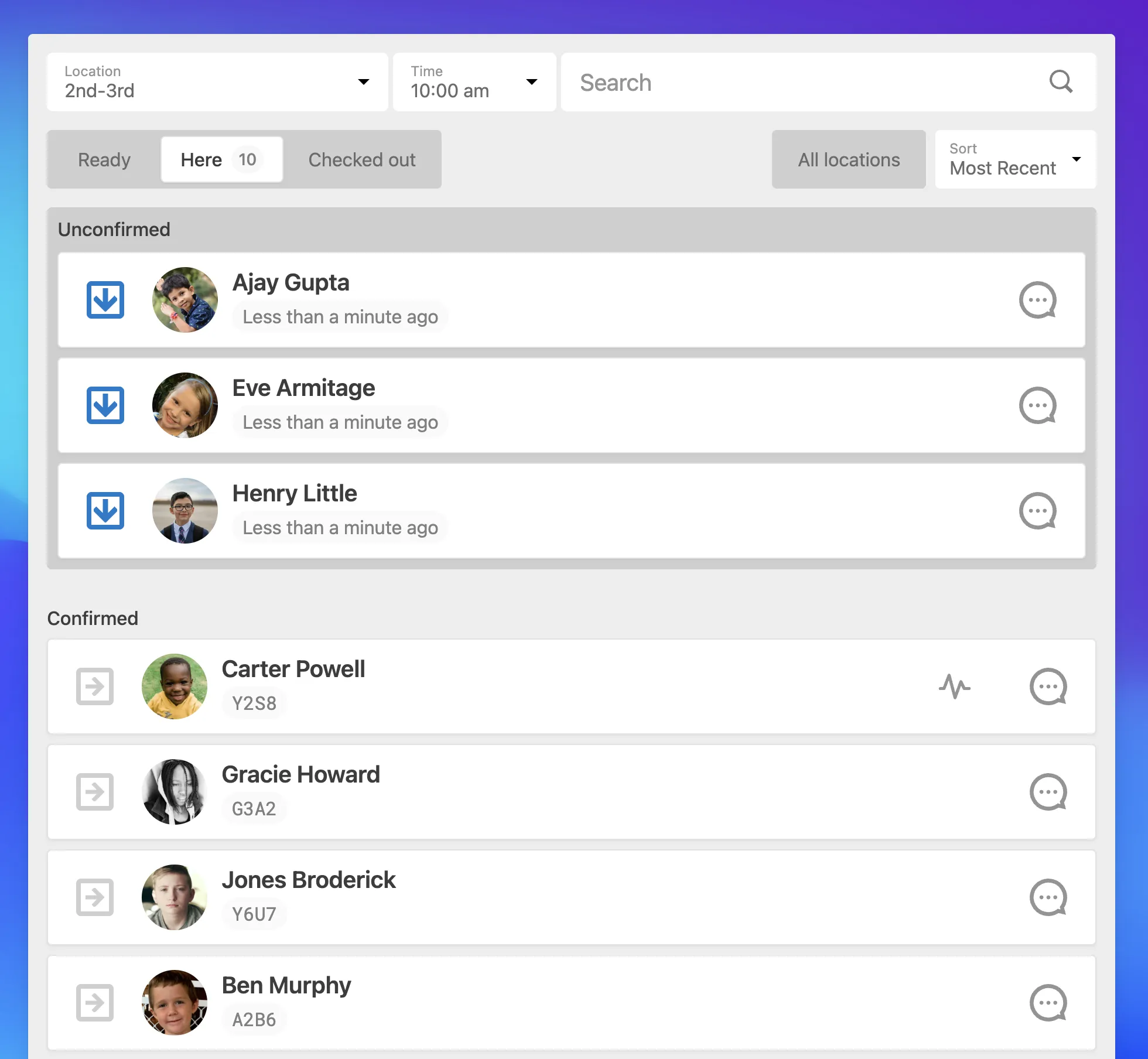The height and width of the screenshot is (1059, 1148).
Task: Select the Here tab showing 10
Action: tap(221, 159)
